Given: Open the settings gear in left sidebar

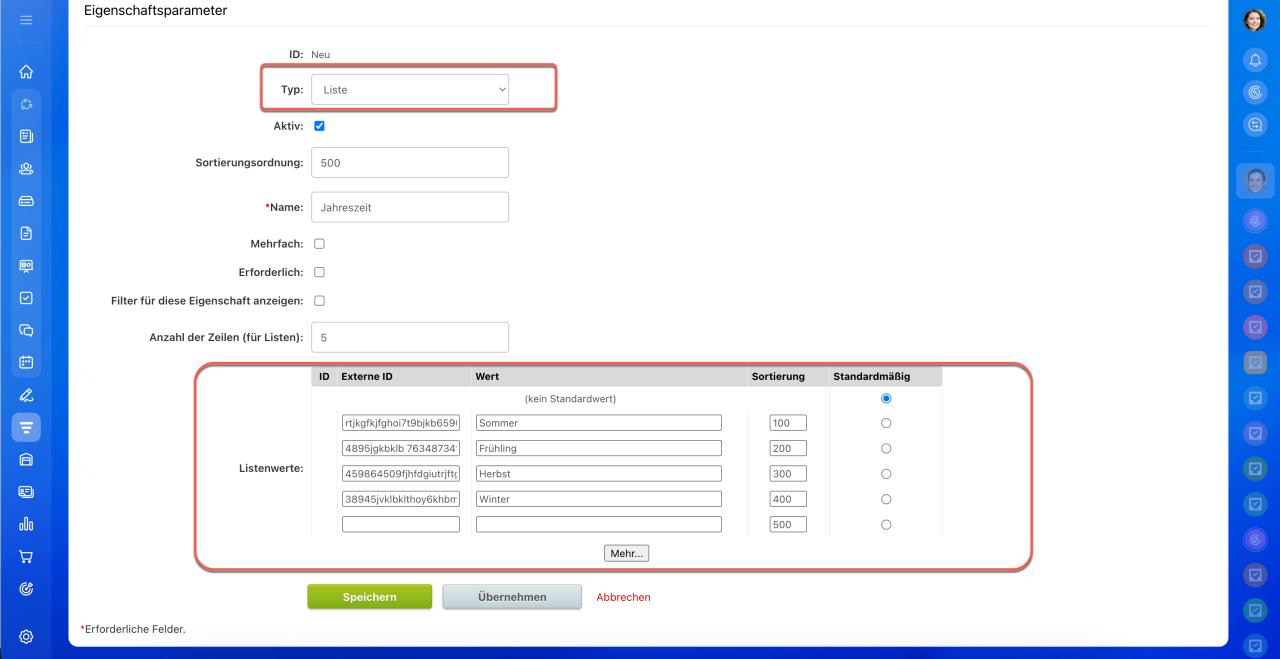Looking at the screenshot, I should coord(26,637).
